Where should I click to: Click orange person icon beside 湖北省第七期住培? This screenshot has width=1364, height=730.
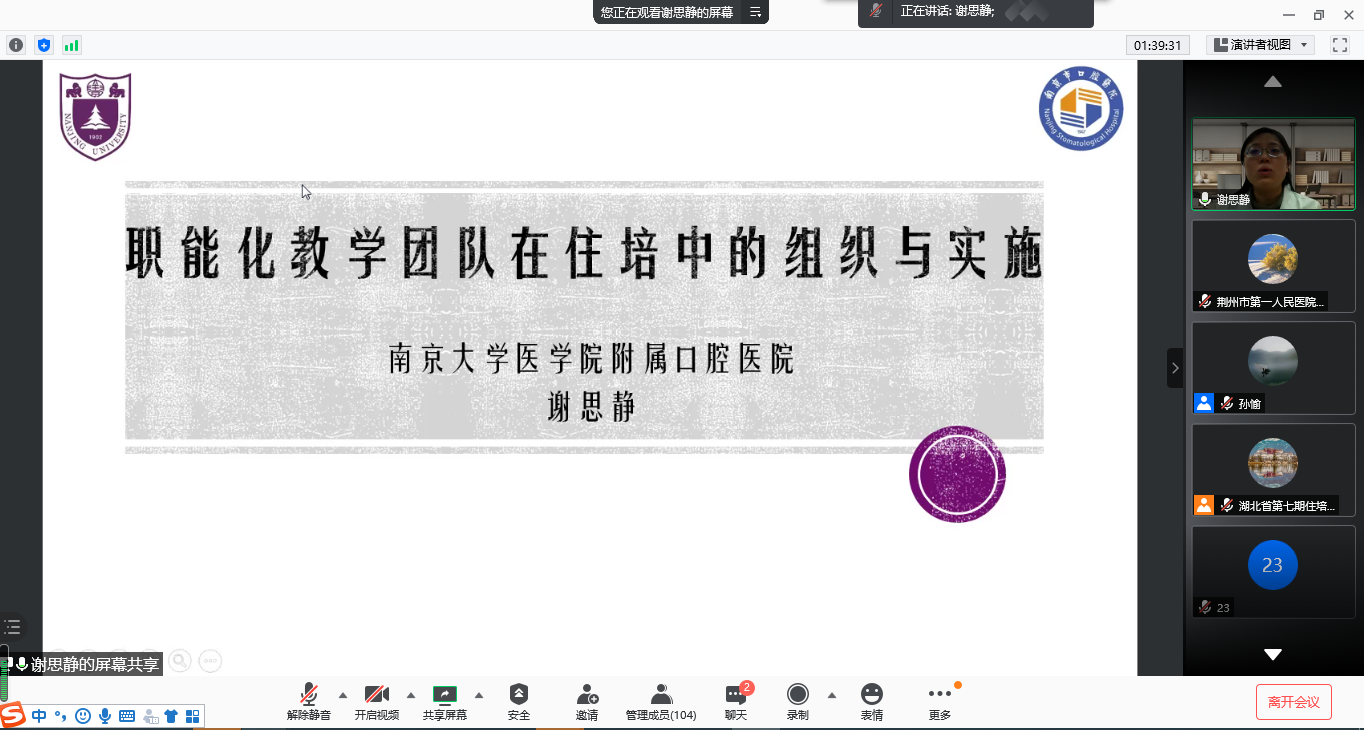[x=1204, y=505]
